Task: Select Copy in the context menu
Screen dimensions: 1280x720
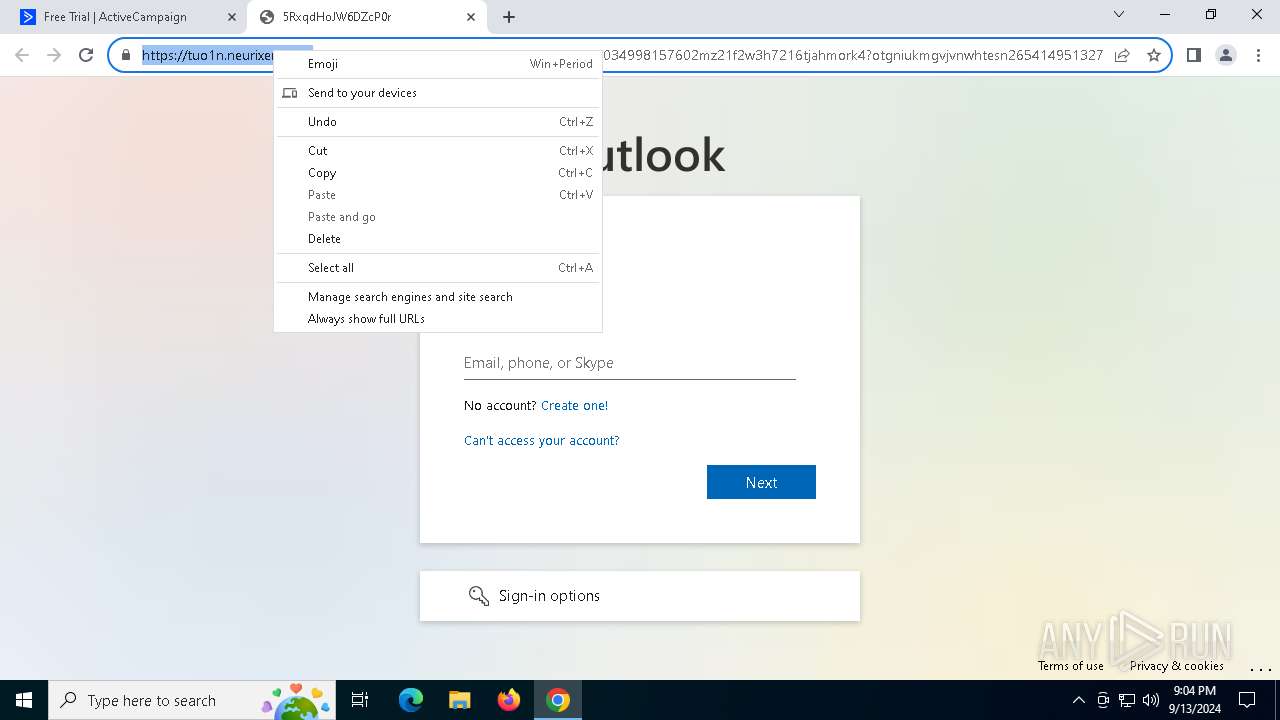Action: coord(438,173)
